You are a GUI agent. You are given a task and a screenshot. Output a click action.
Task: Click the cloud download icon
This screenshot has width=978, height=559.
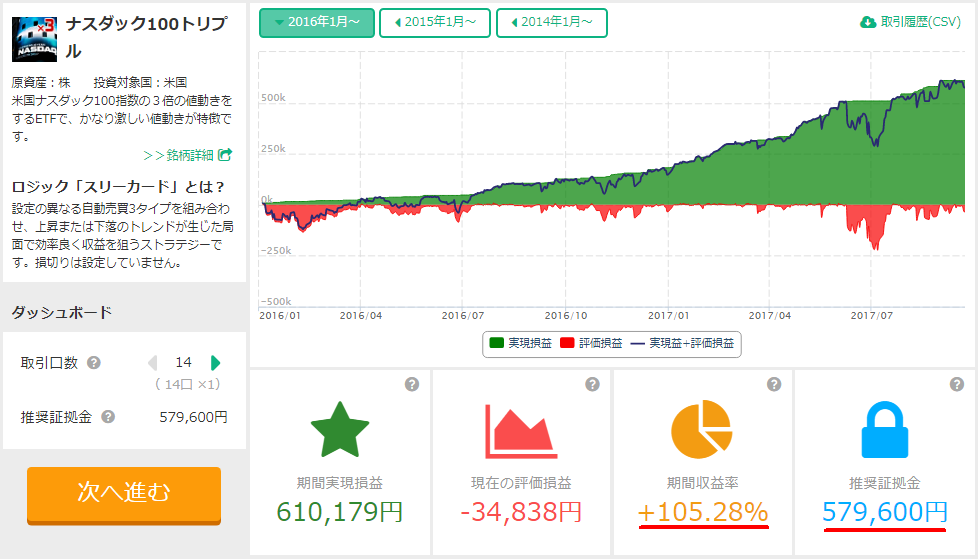(x=868, y=22)
